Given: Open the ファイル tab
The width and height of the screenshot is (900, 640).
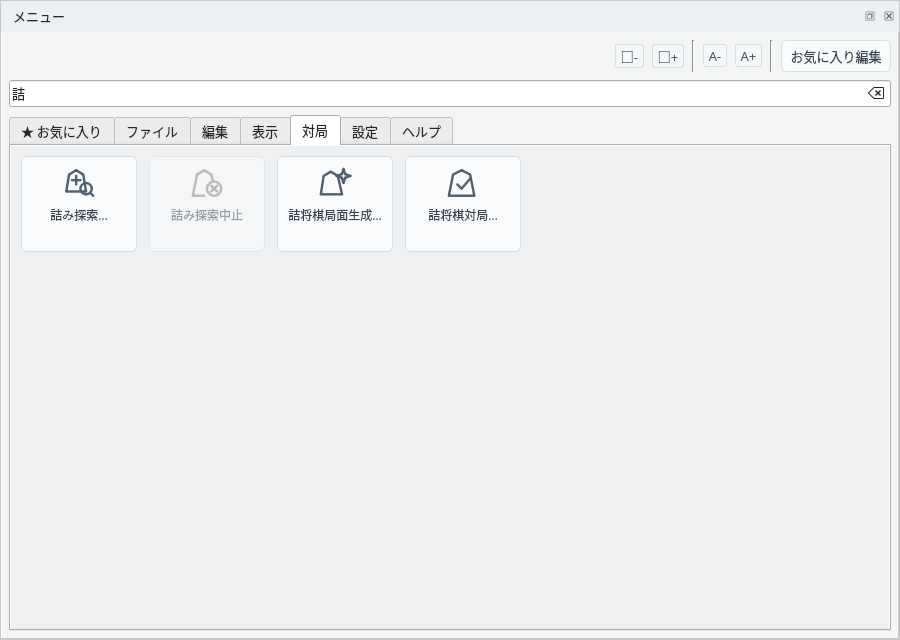Looking at the screenshot, I should point(152,131).
